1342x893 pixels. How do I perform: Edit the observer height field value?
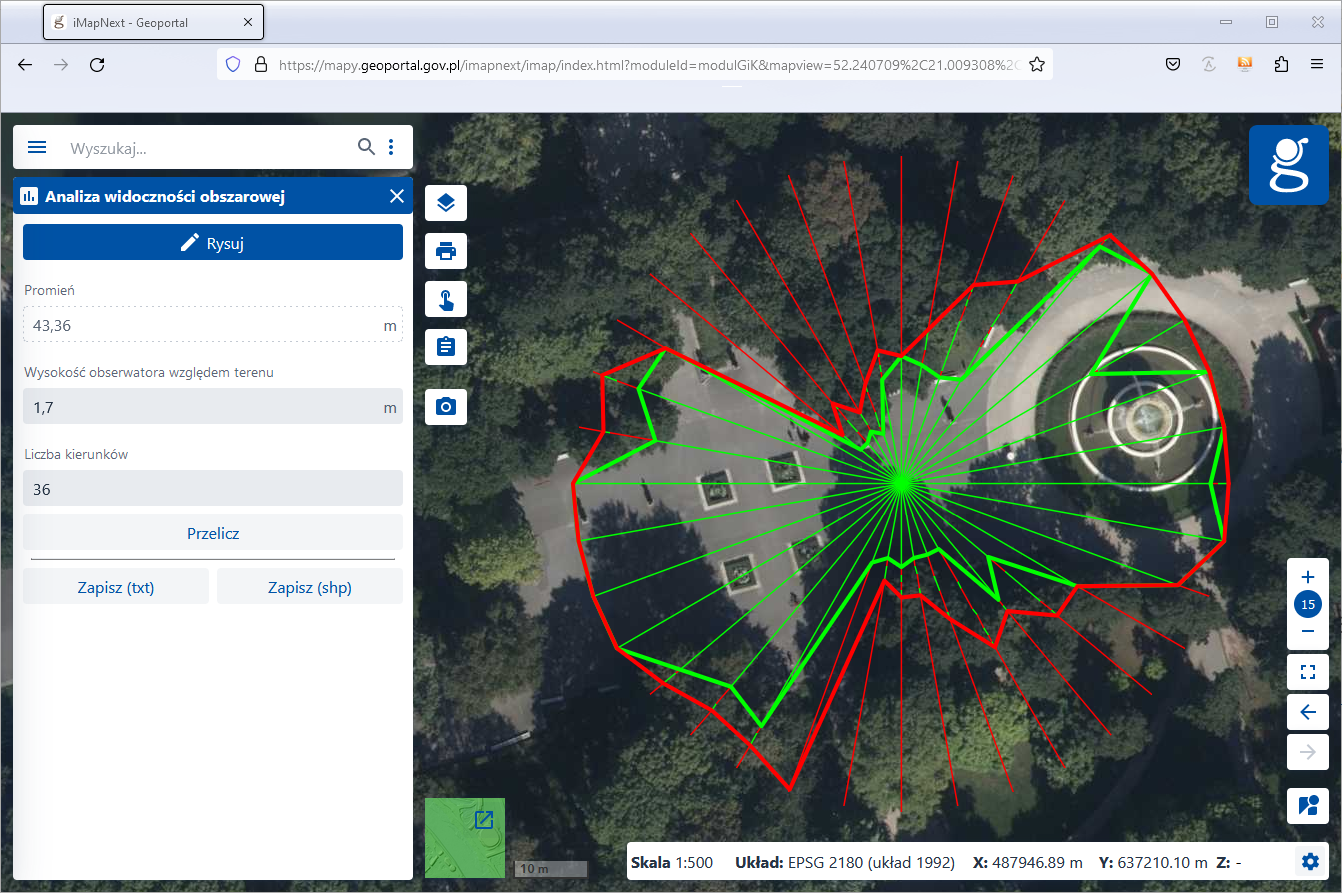(200, 407)
